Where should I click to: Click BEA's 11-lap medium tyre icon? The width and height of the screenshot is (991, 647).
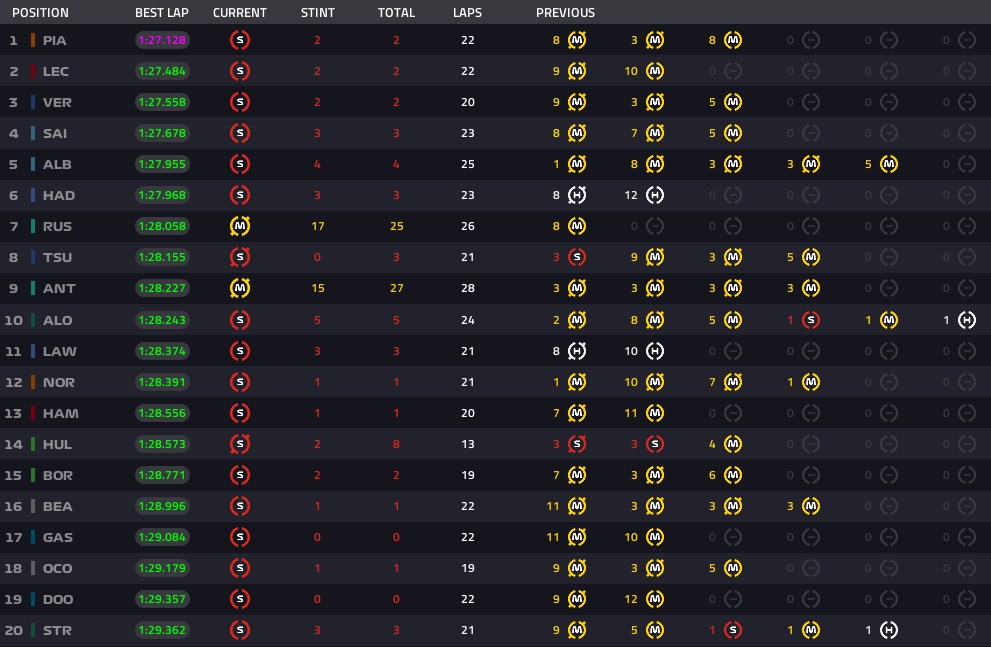(x=576, y=505)
